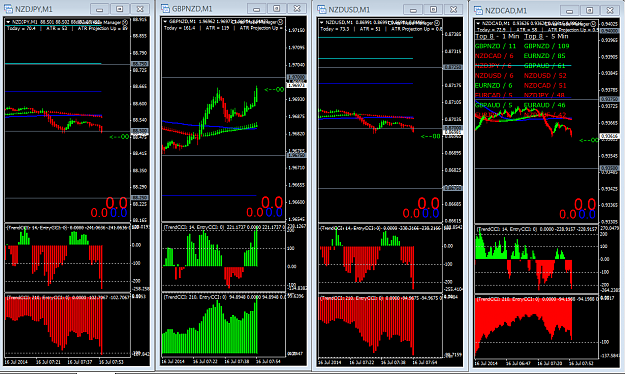Maximize the NZDUSD,M1 chart window

tap(433, 10)
